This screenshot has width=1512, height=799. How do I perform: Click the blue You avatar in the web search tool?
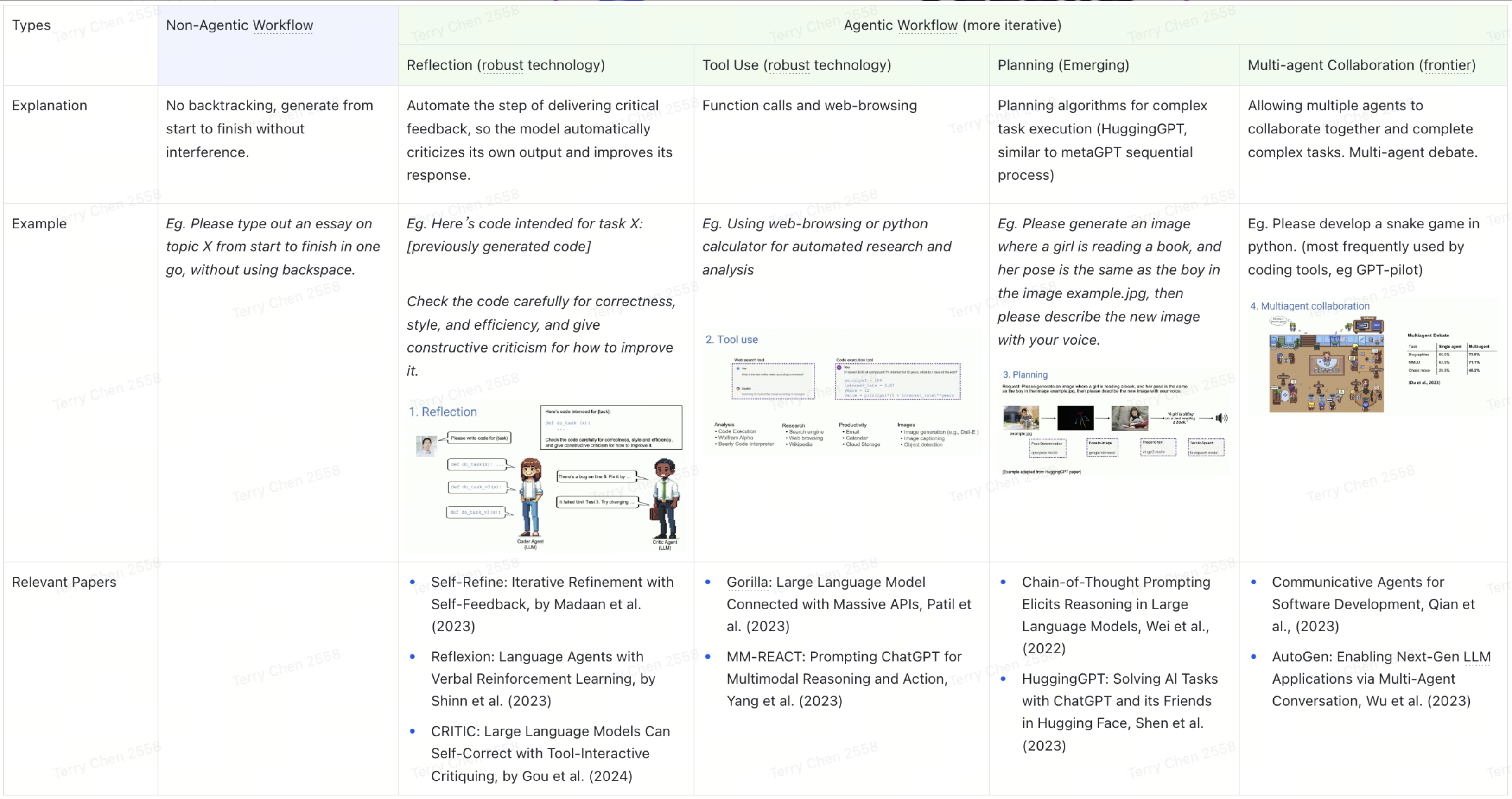point(738,368)
